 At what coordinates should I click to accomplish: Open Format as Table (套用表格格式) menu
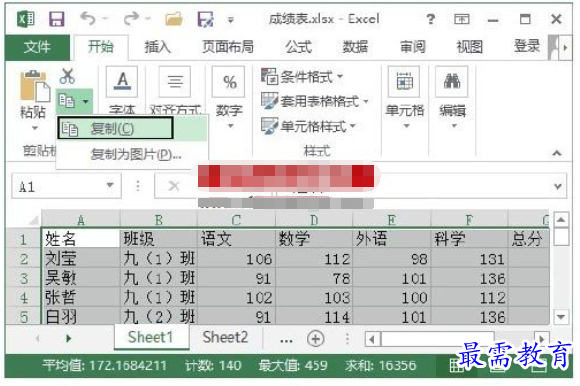(315, 101)
